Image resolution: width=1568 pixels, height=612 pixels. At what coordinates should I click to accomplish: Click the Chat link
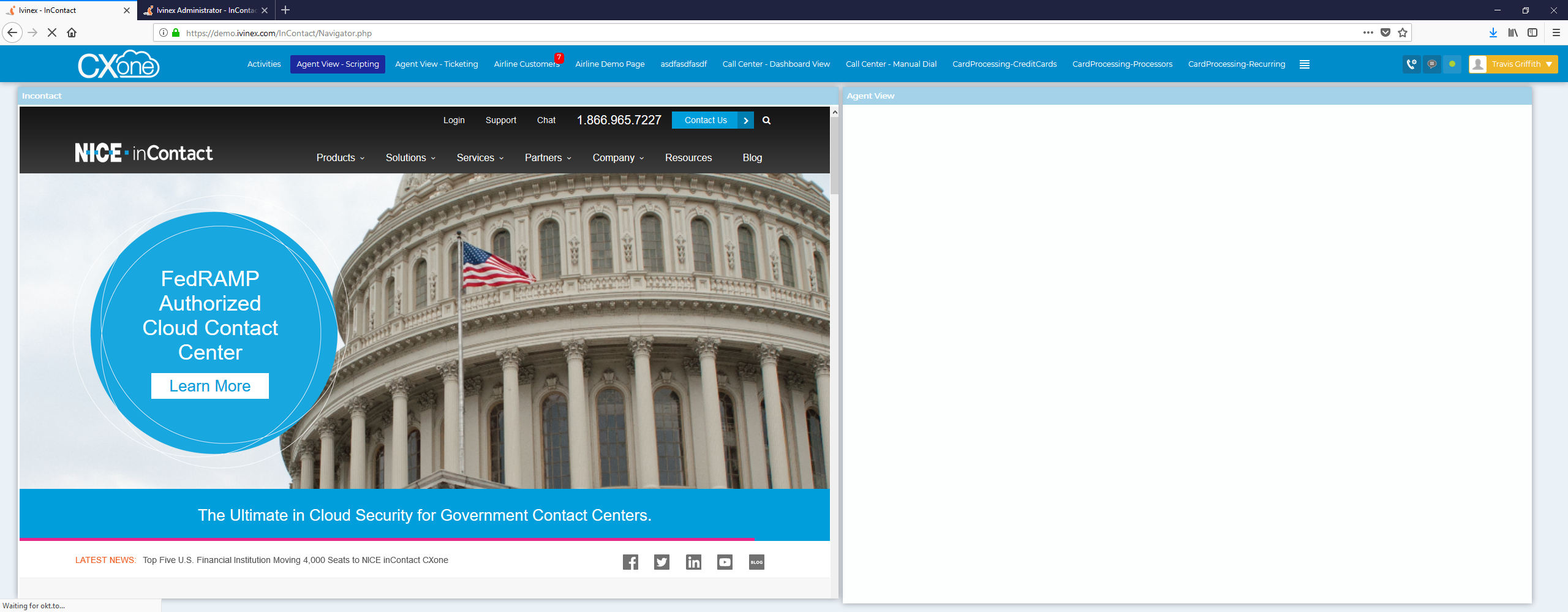546,120
